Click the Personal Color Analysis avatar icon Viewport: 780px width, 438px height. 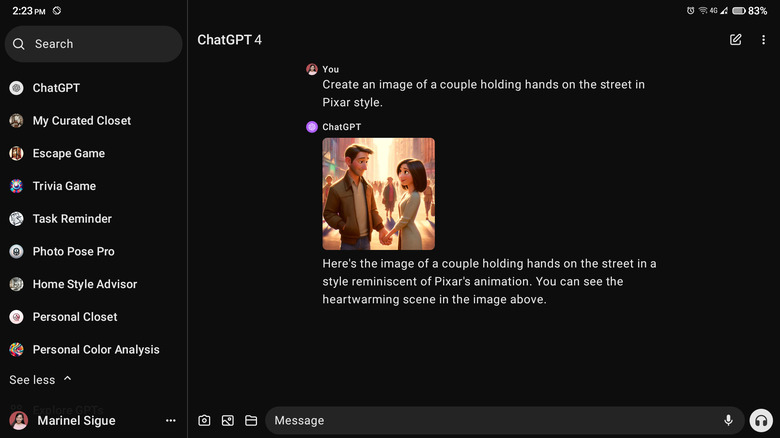pos(16,349)
